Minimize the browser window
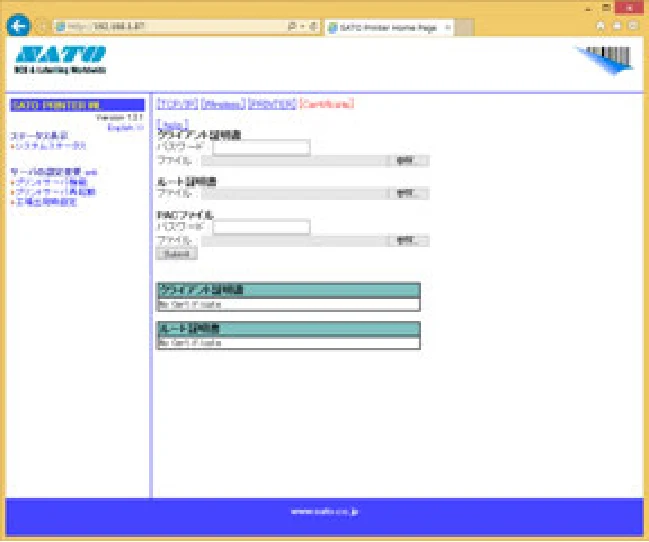649x542 pixels. (589, 8)
